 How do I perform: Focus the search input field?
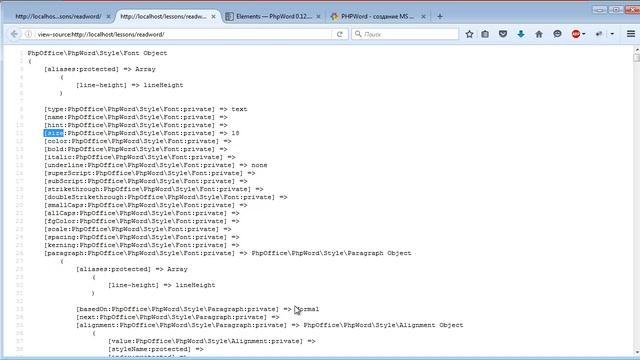pos(405,34)
